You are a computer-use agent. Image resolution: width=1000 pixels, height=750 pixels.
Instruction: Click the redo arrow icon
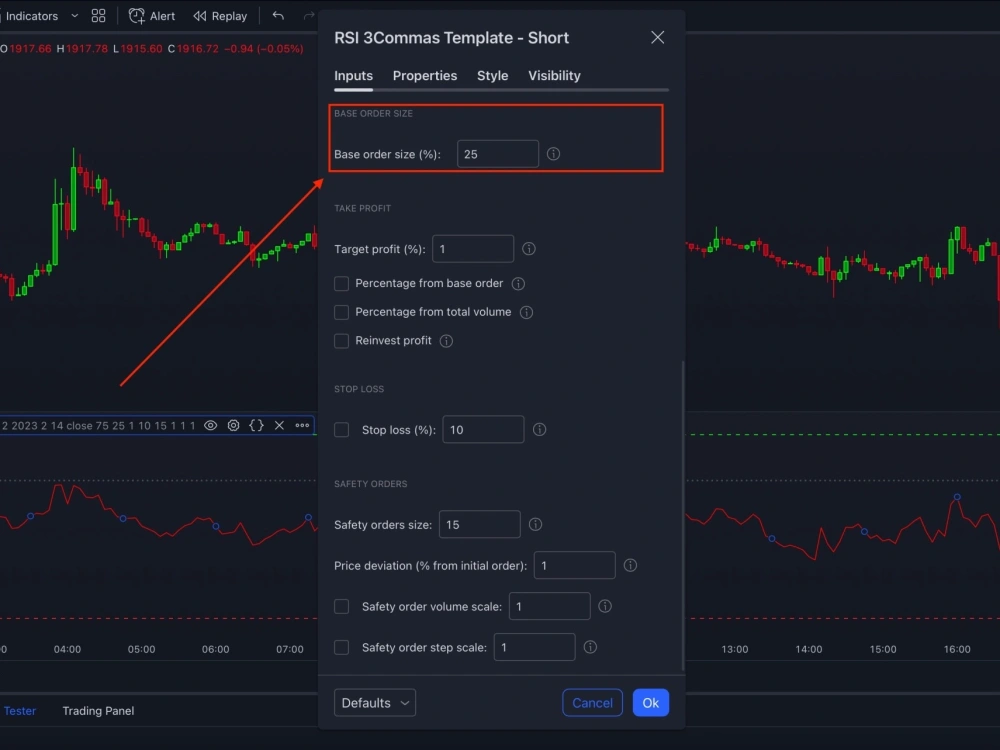click(309, 16)
